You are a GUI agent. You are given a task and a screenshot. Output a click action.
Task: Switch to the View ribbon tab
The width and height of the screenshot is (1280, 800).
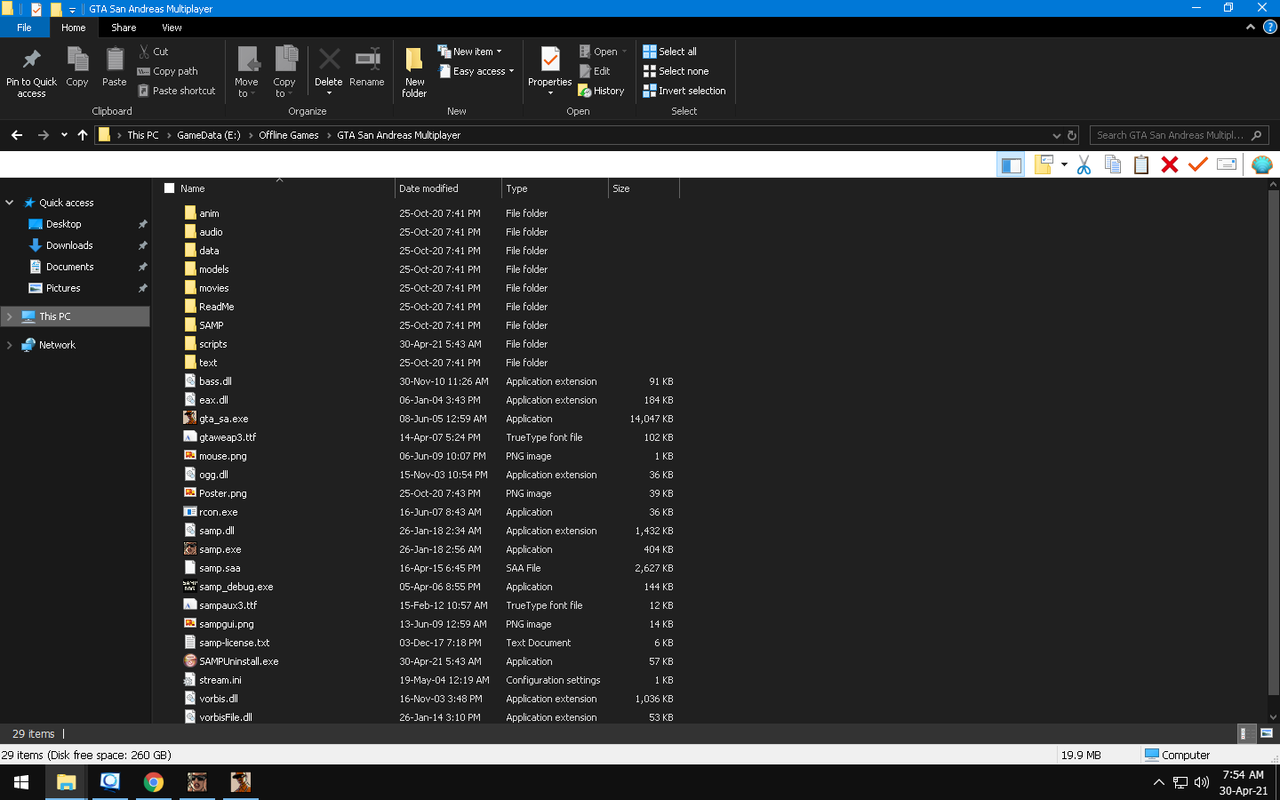(172, 28)
